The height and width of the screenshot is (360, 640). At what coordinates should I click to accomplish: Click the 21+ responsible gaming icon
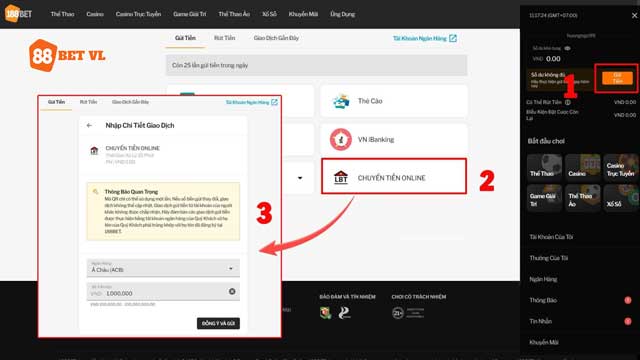[398, 313]
